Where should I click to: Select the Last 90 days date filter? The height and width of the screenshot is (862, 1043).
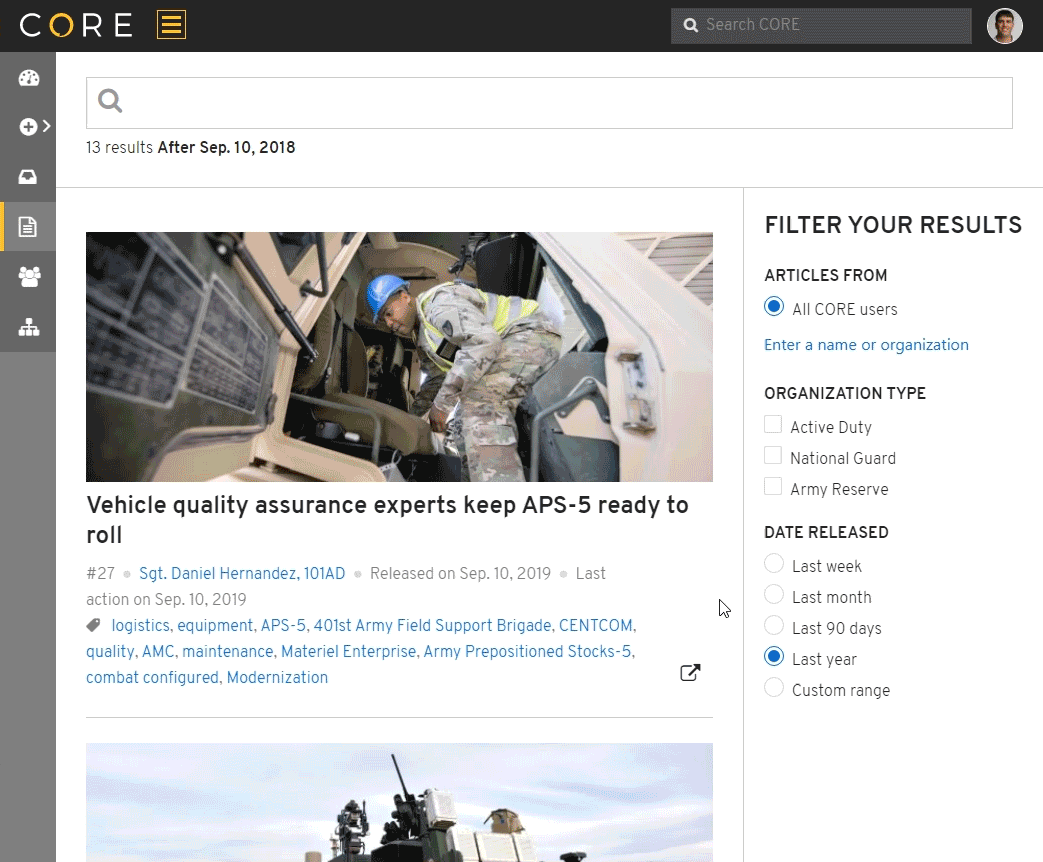774,625
